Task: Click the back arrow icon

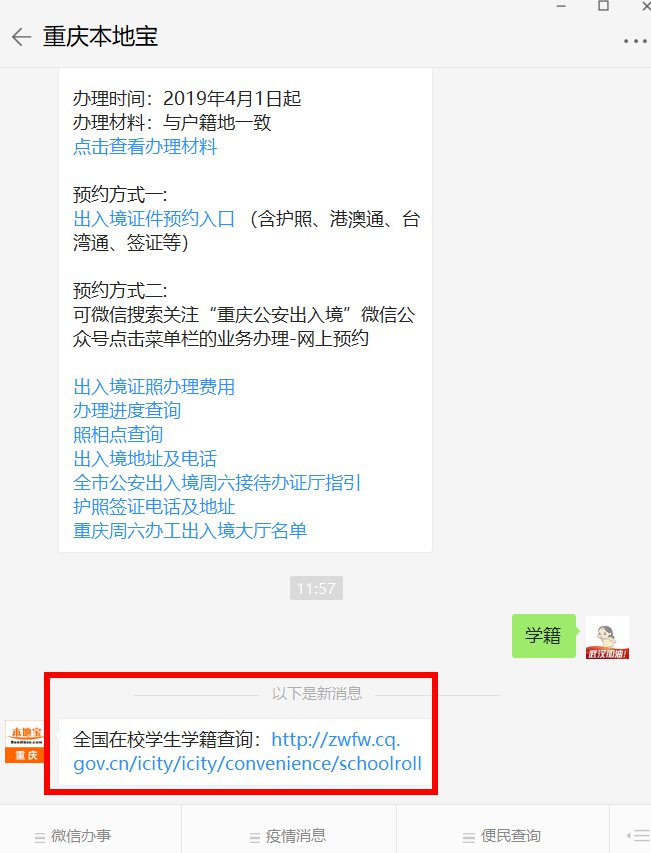Action: 21,37
